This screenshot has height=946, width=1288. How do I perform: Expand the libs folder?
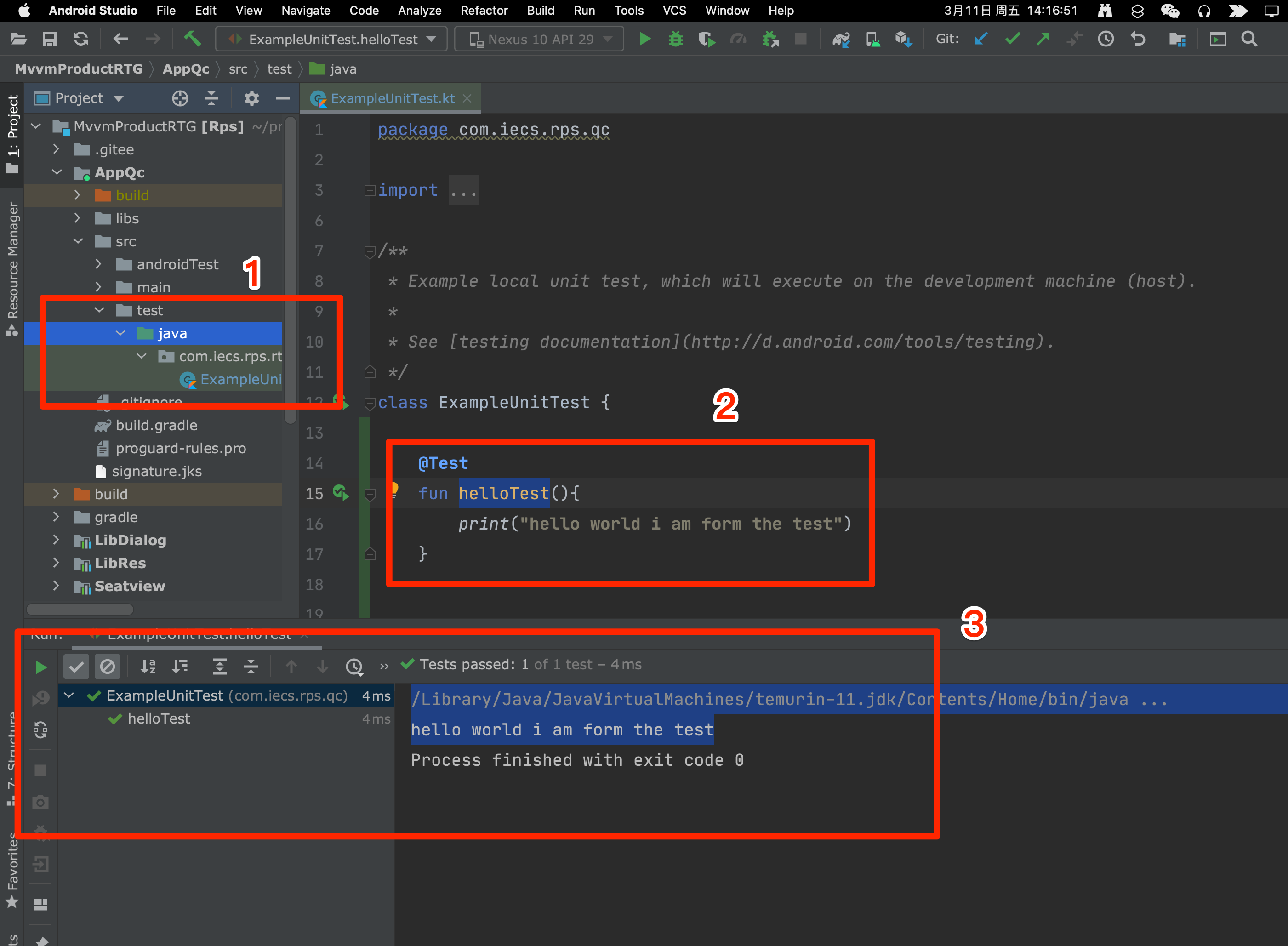[77, 218]
